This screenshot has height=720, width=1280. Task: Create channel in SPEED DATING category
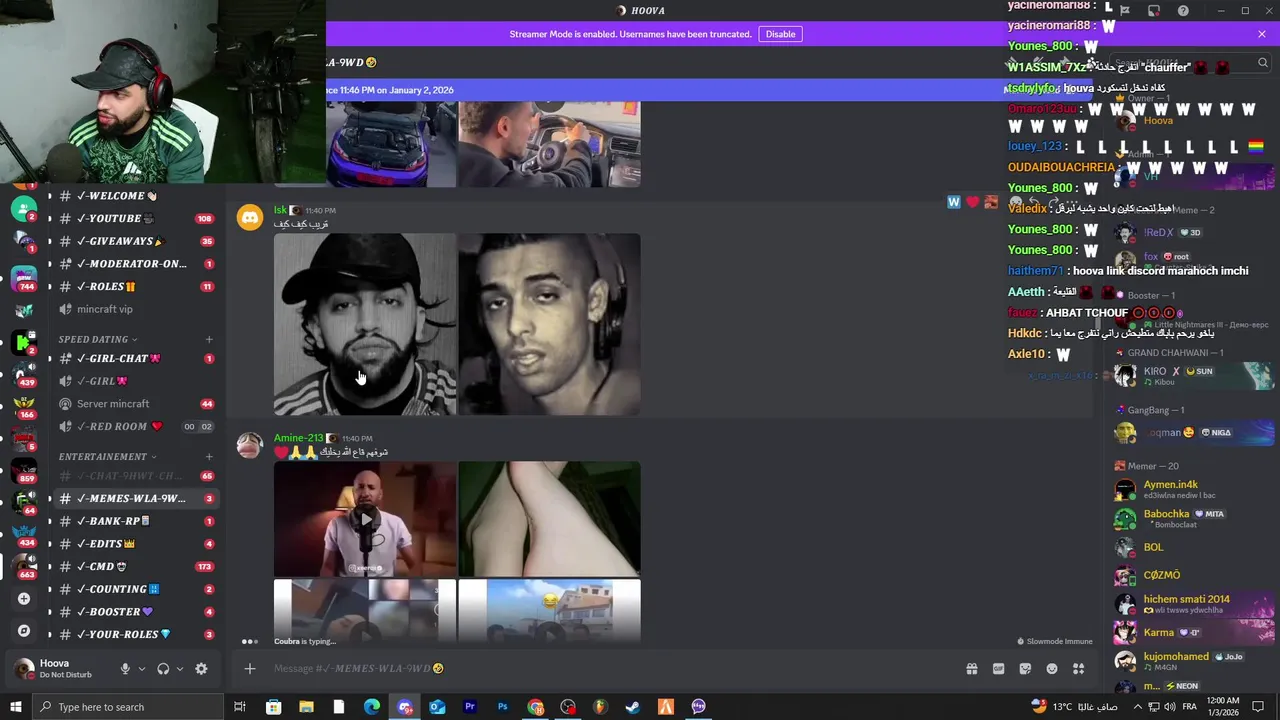pos(209,340)
